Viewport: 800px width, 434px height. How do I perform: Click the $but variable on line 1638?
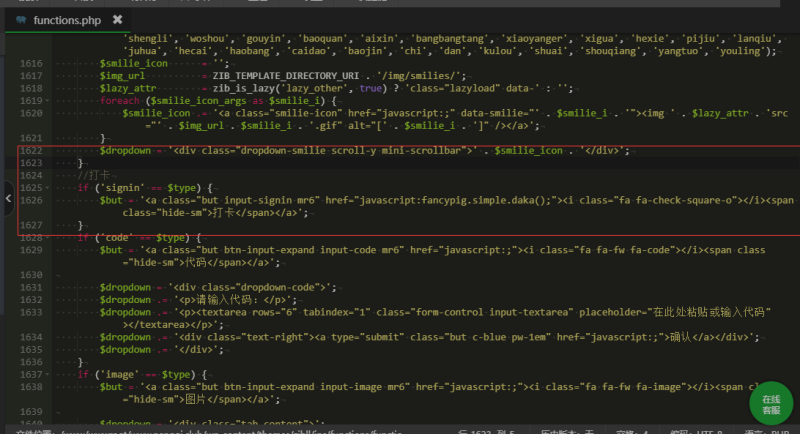point(112,385)
